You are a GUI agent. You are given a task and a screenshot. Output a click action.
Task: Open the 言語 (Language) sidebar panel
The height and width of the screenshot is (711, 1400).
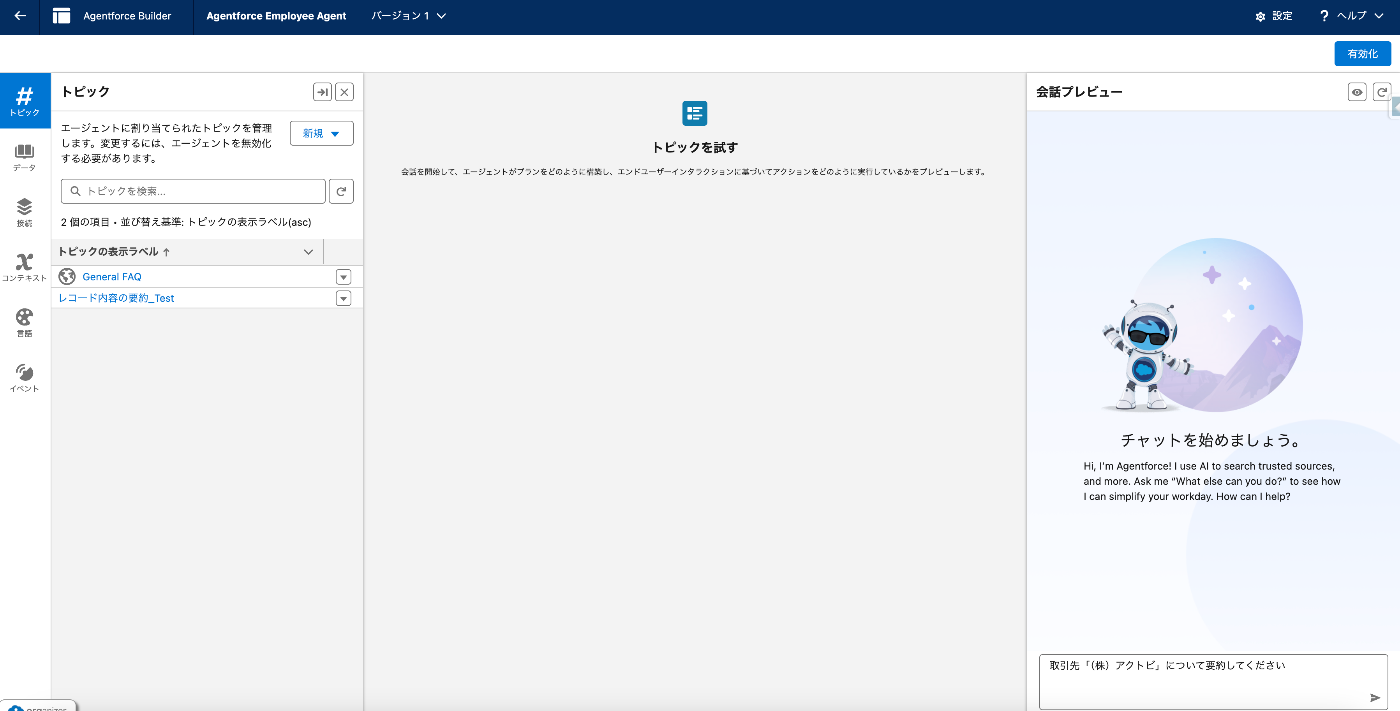pos(25,323)
